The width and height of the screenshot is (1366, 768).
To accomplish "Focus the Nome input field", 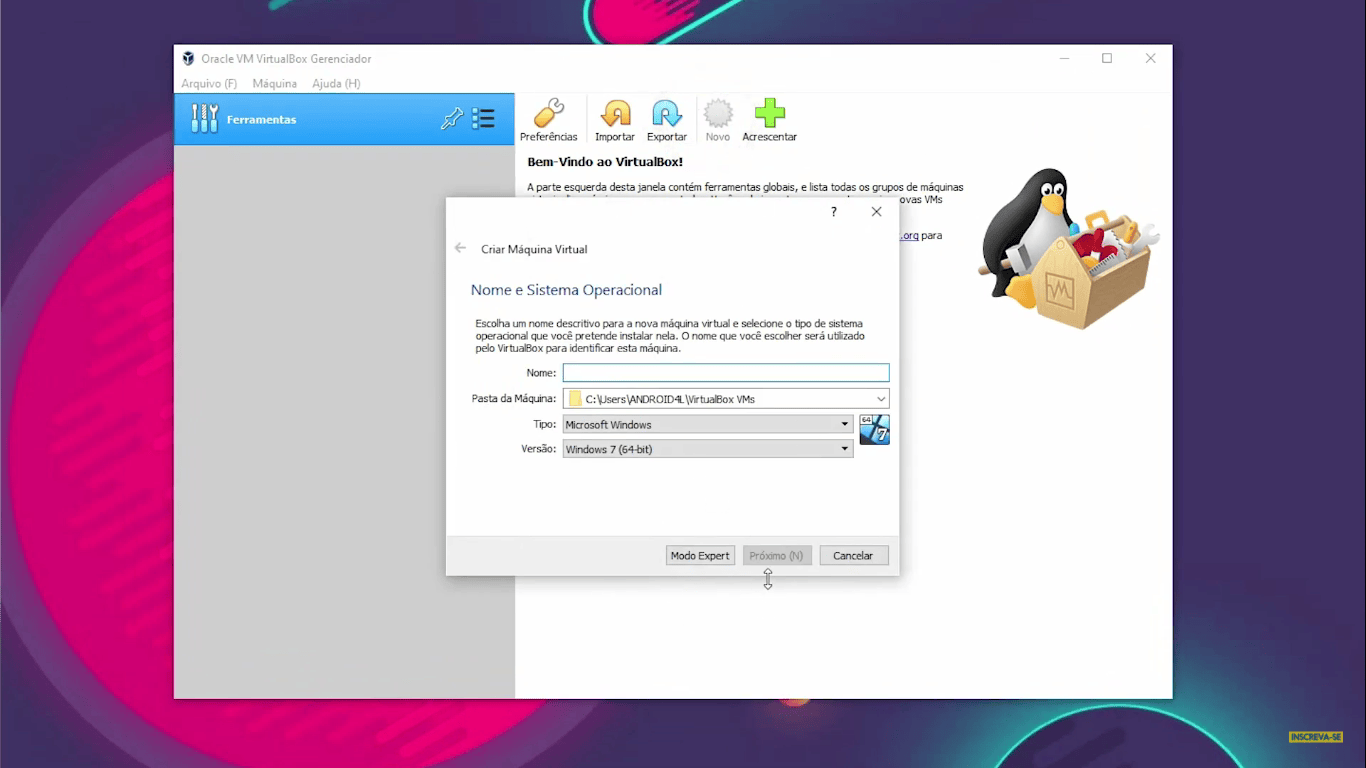I will pos(726,373).
